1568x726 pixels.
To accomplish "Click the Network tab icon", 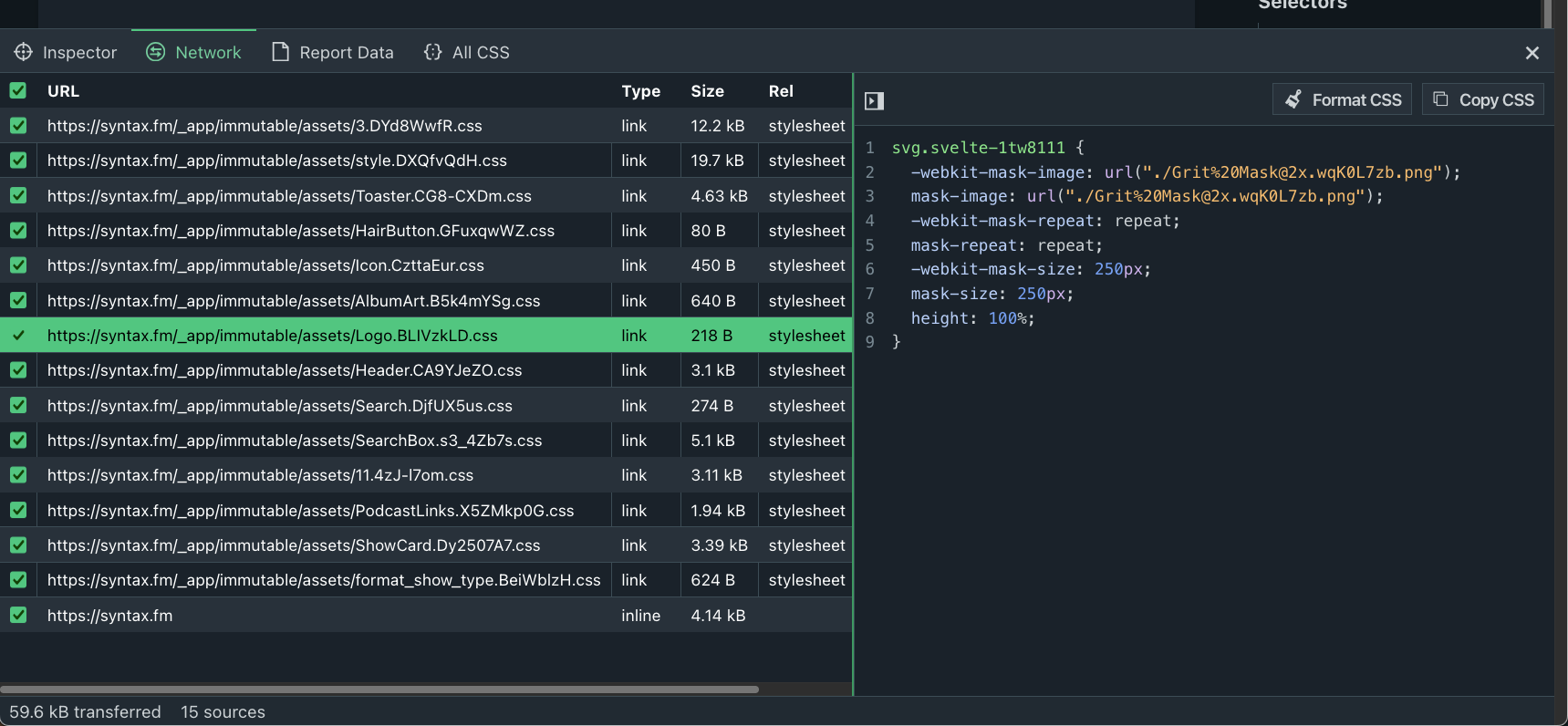I will click(156, 52).
